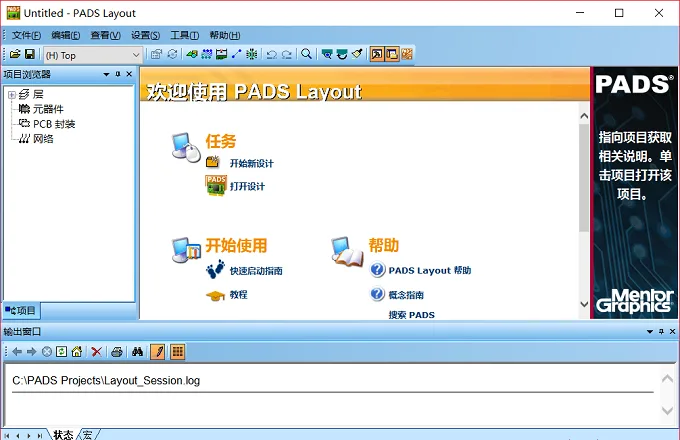680x440 pixels.
Task: Close the 输出窗口 panel
Action: (672, 331)
